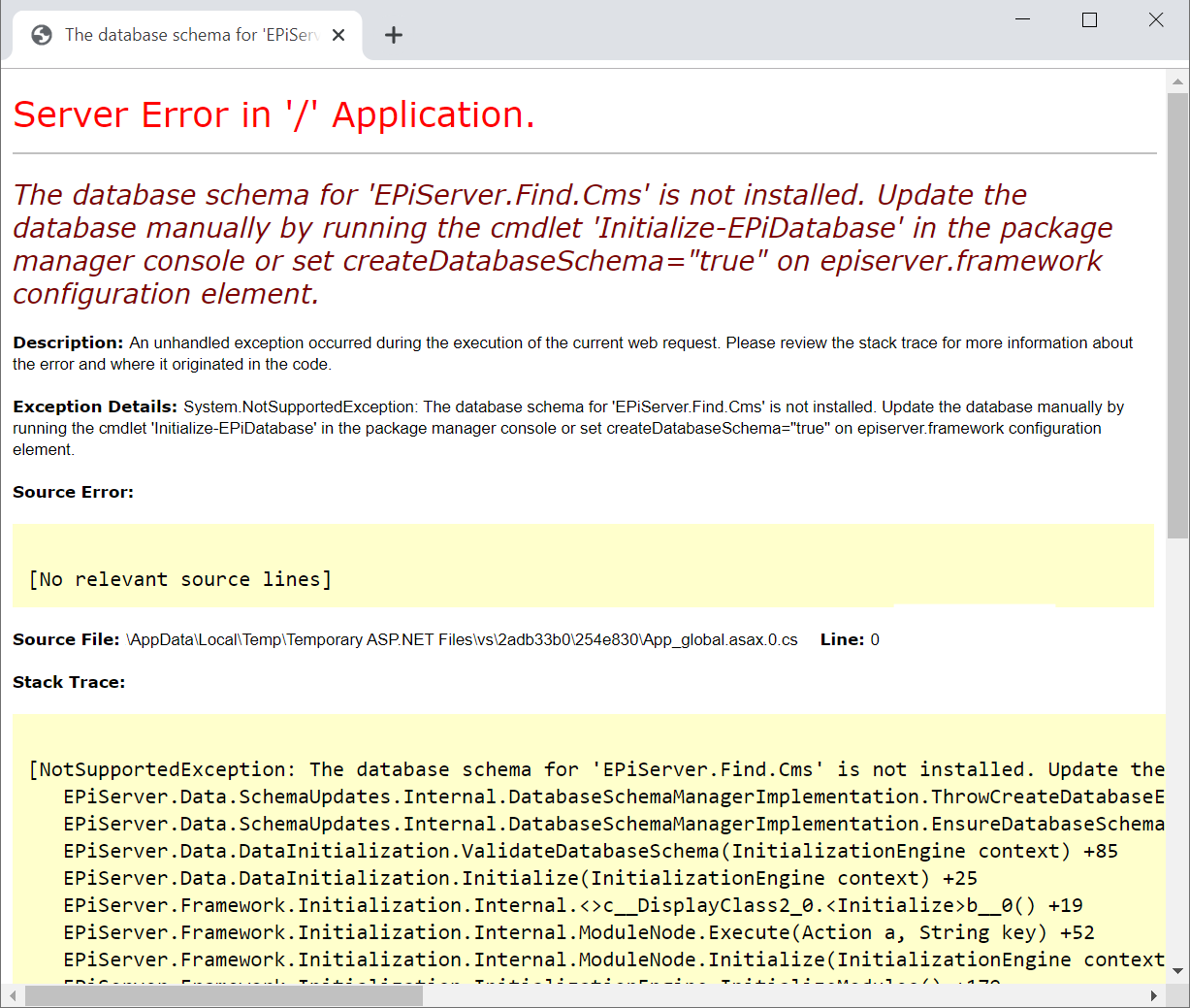The height and width of the screenshot is (1008, 1190).
Task: Click the '[No relevant source lines]' text
Action: click(180, 579)
